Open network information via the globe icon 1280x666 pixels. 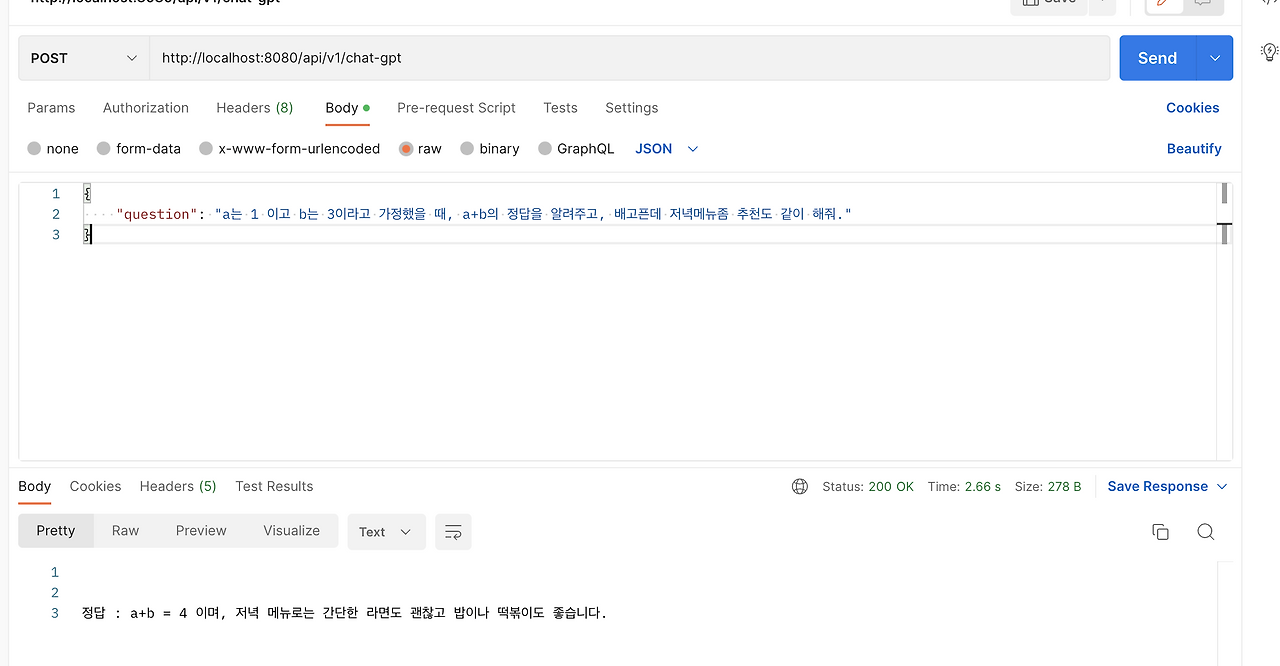[x=799, y=486]
